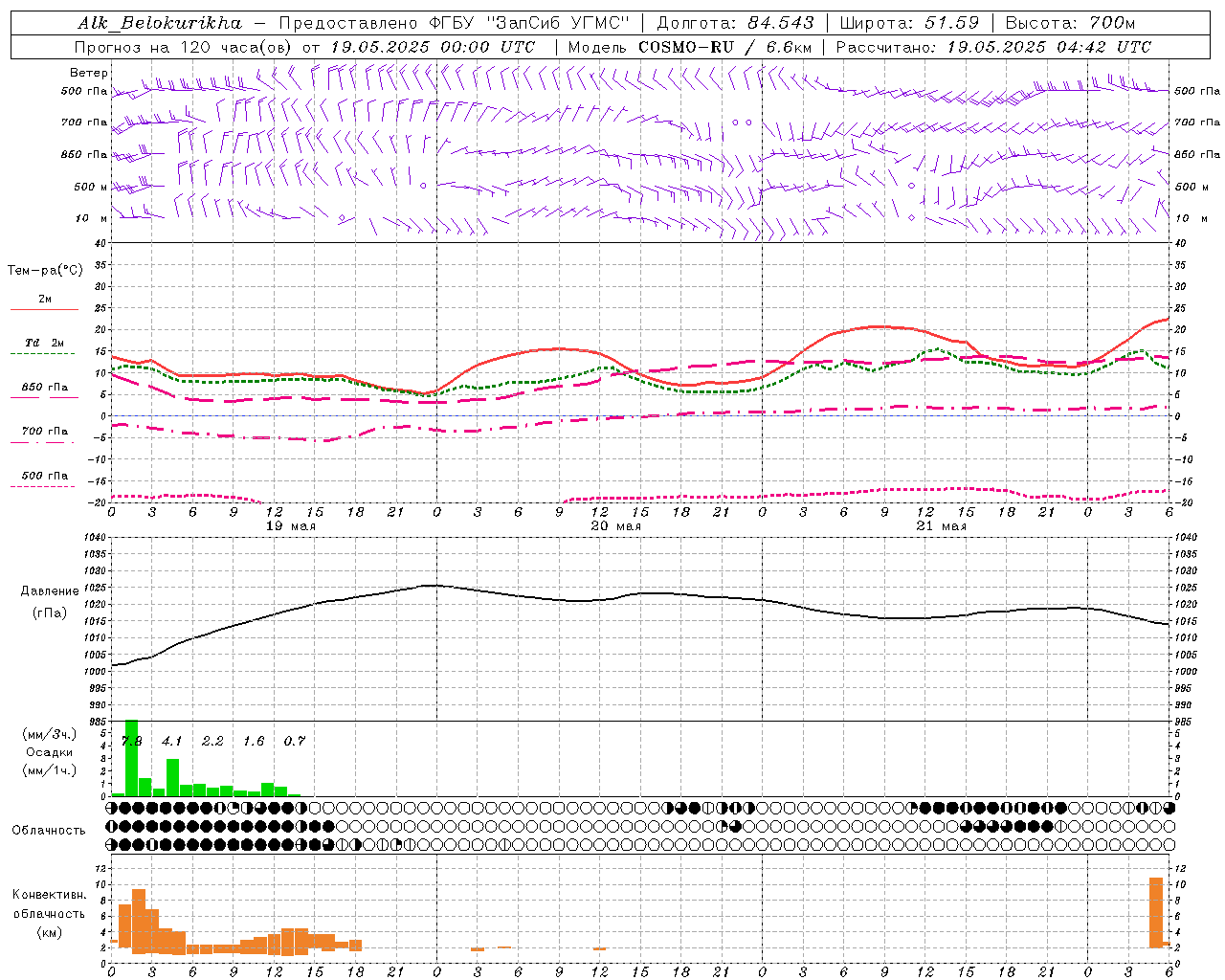The height and width of the screenshot is (980, 1225).
Task: Click the 7.8 precipitation total
Action: coord(131,742)
